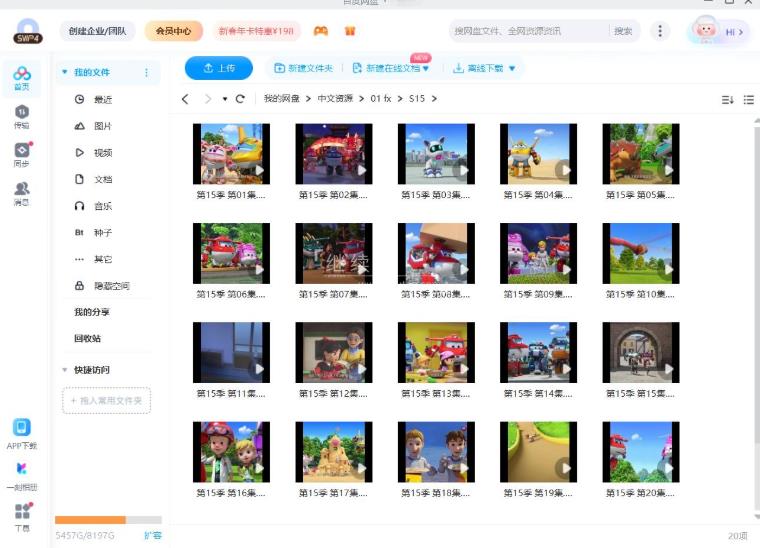Screen dimensions: 760x548
Task: Select video 第15季 第10集 thumbnail
Action: [641, 253]
